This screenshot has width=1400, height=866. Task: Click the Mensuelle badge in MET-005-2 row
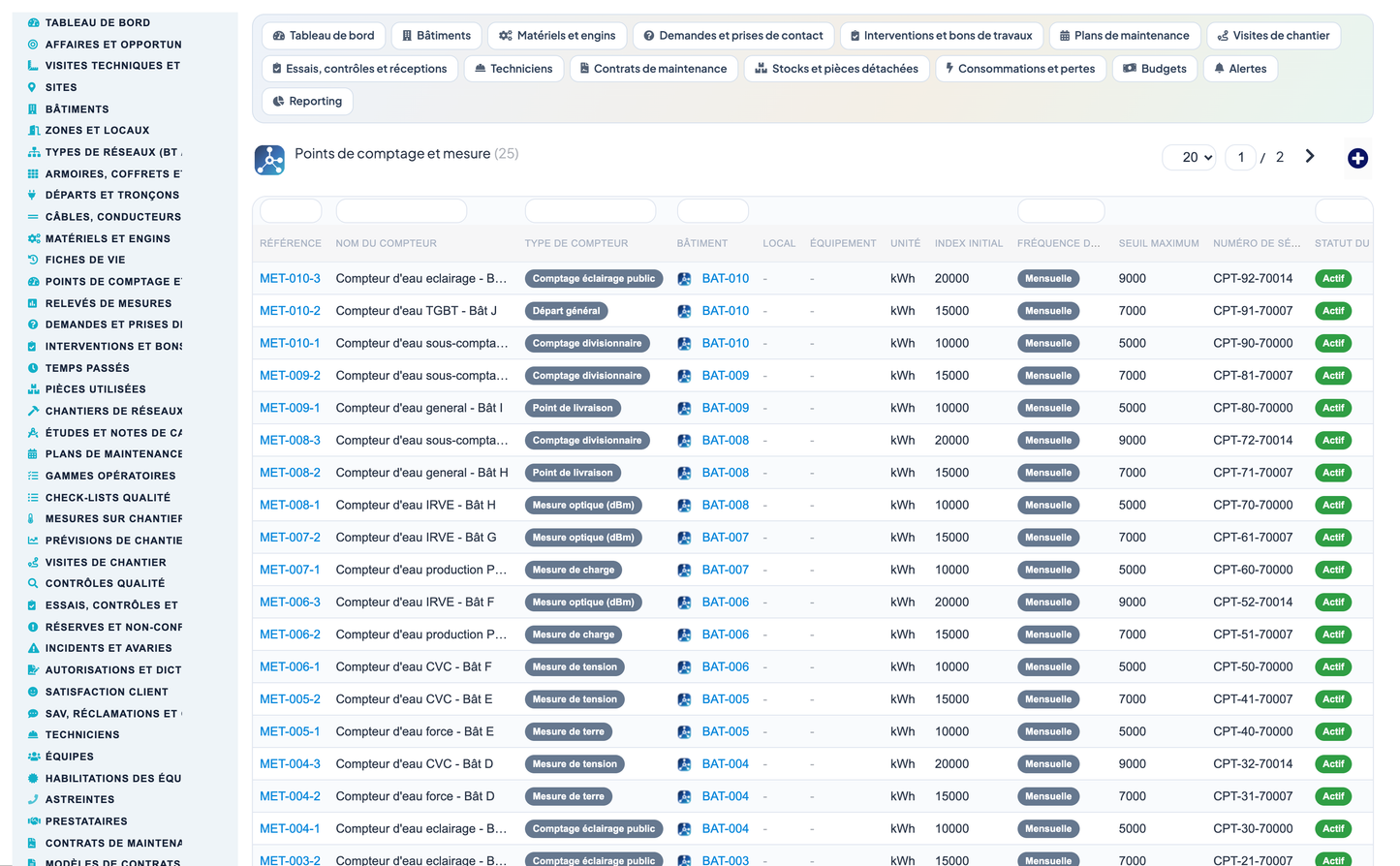[1048, 699]
